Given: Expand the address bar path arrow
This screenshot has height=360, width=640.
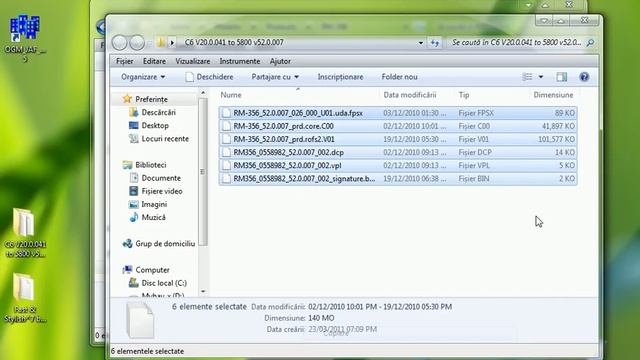Looking at the screenshot, I should [172, 42].
